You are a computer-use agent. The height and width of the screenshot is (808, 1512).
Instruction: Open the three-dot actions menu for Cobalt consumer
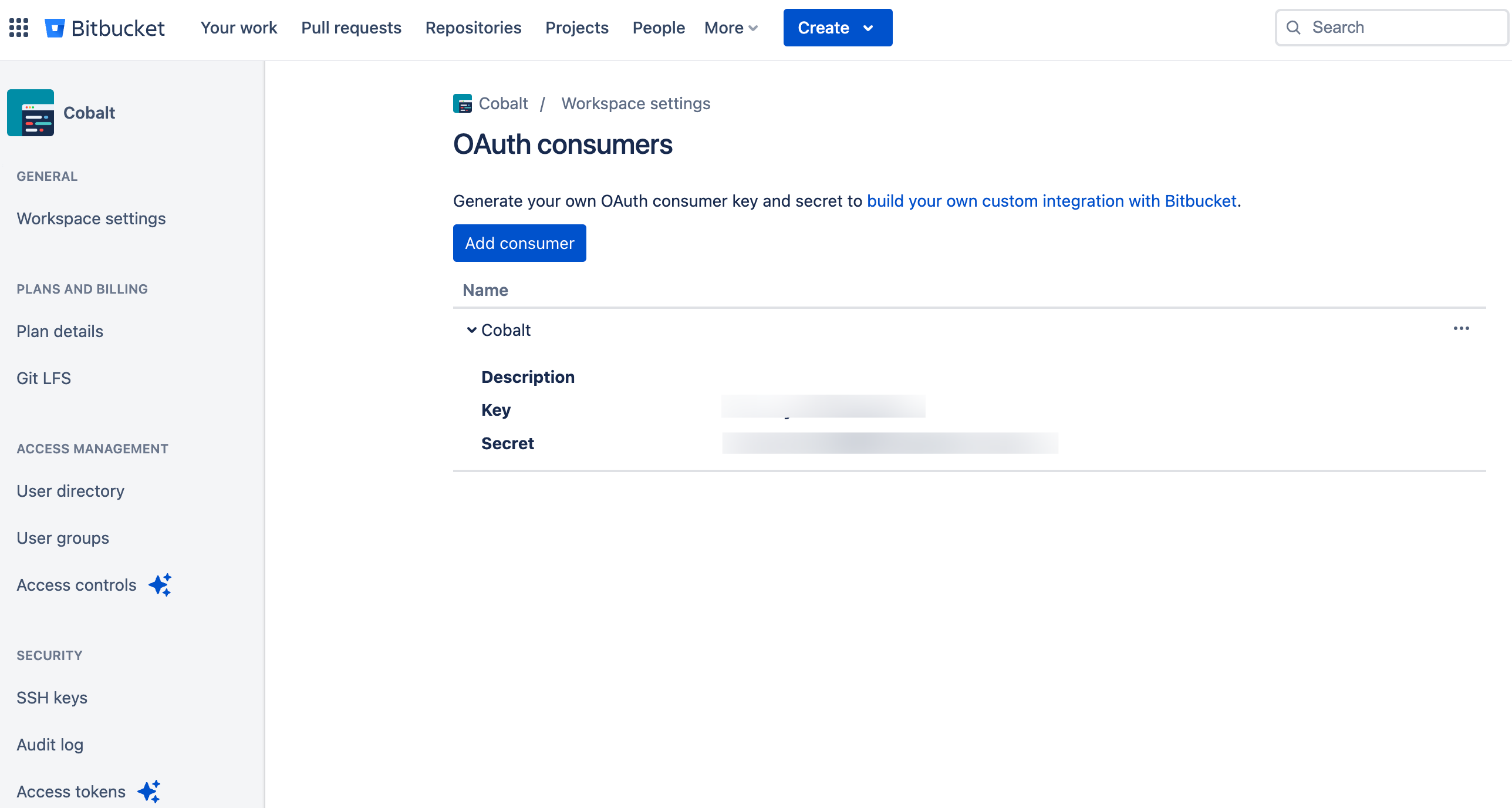pyautogui.click(x=1461, y=329)
